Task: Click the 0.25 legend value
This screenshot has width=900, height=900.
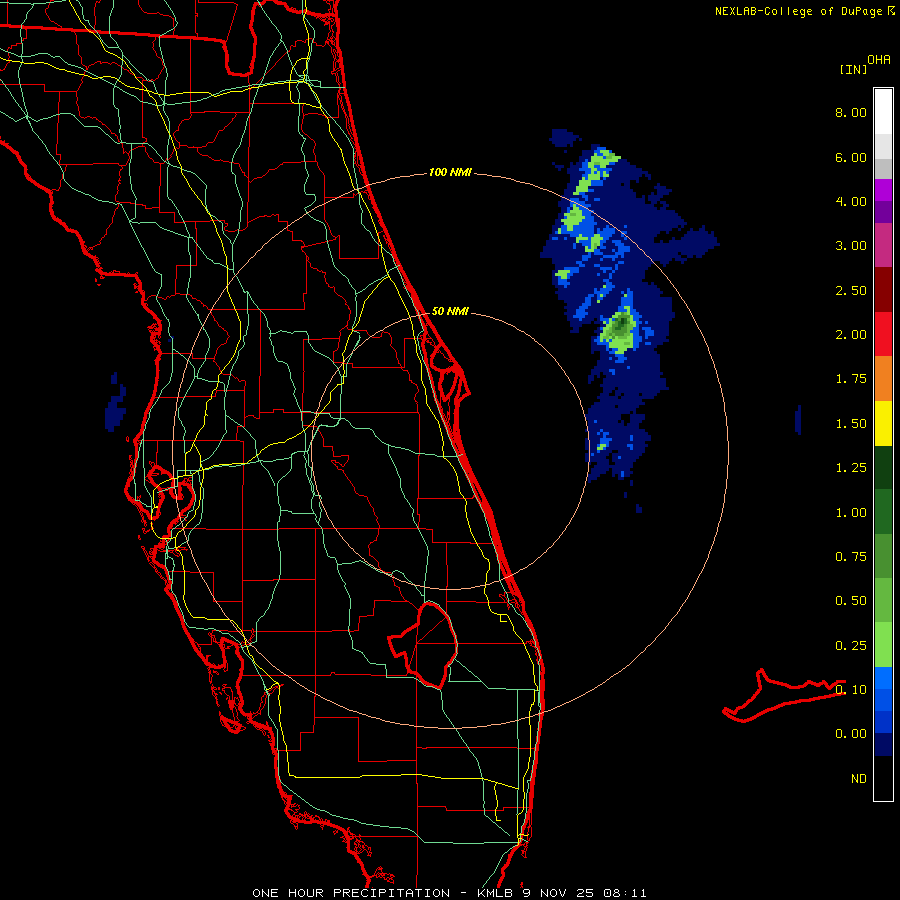Action: (851, 646)
